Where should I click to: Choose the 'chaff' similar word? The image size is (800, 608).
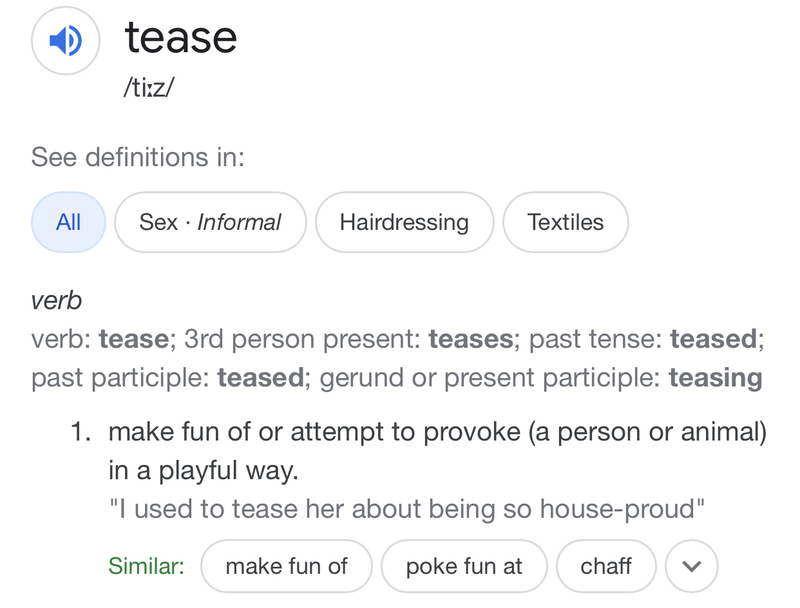tap(606, 566)
